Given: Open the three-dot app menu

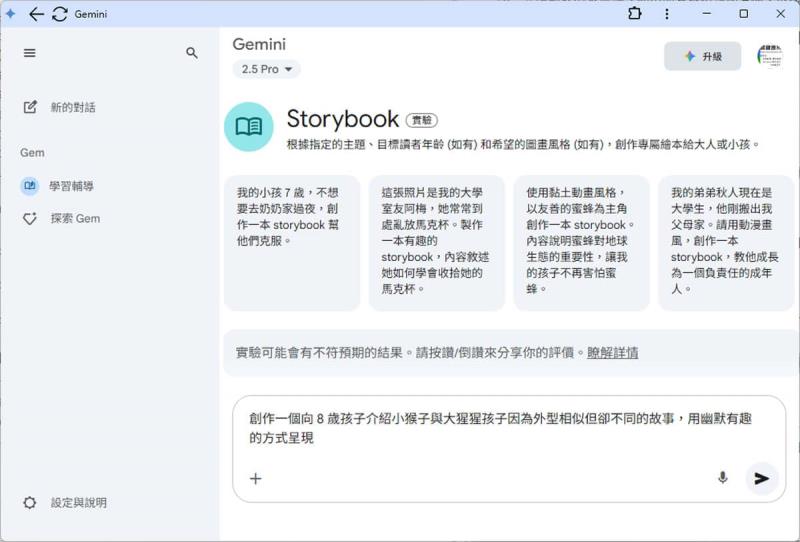Looking at the screenshot, I should pos(666,14).
